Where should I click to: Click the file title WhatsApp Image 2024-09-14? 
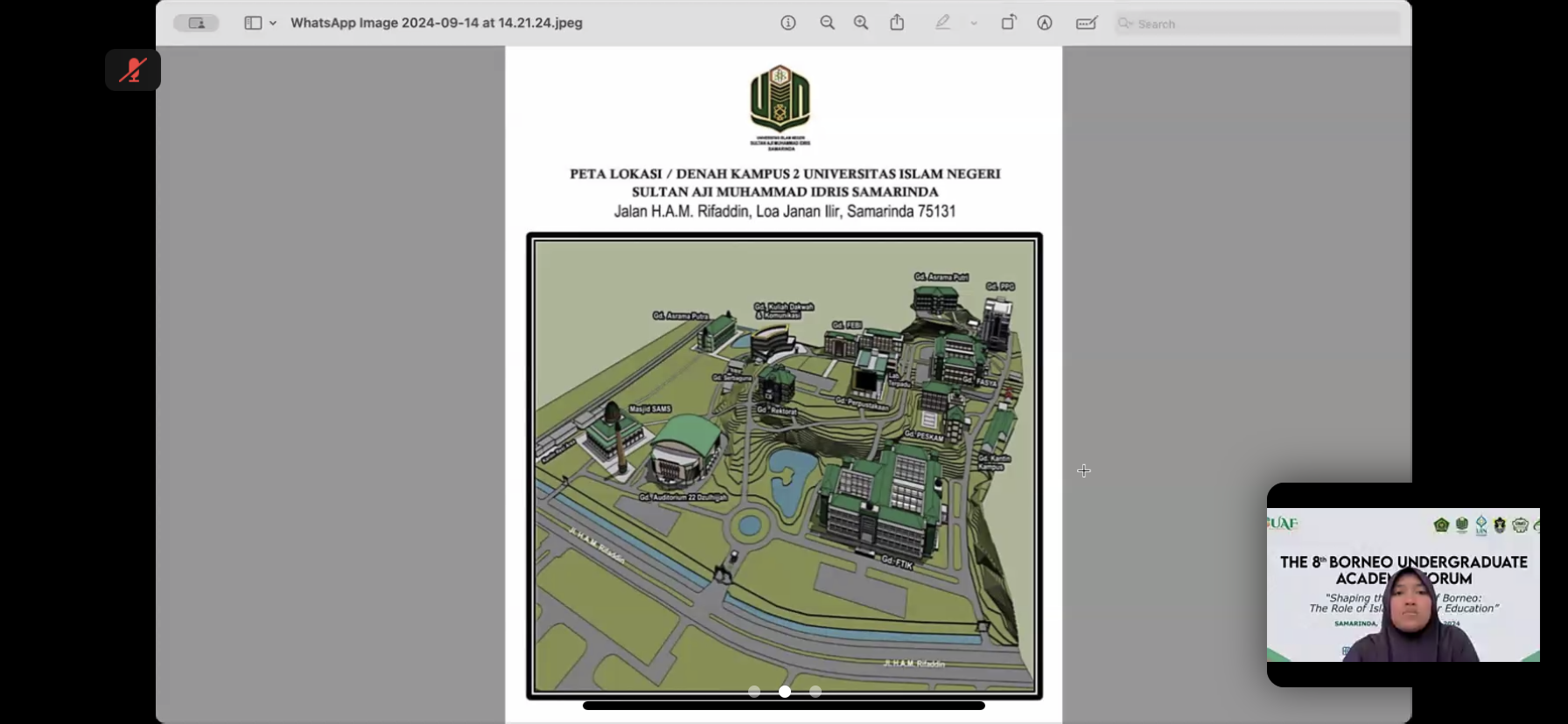click(x=437, y=24)
